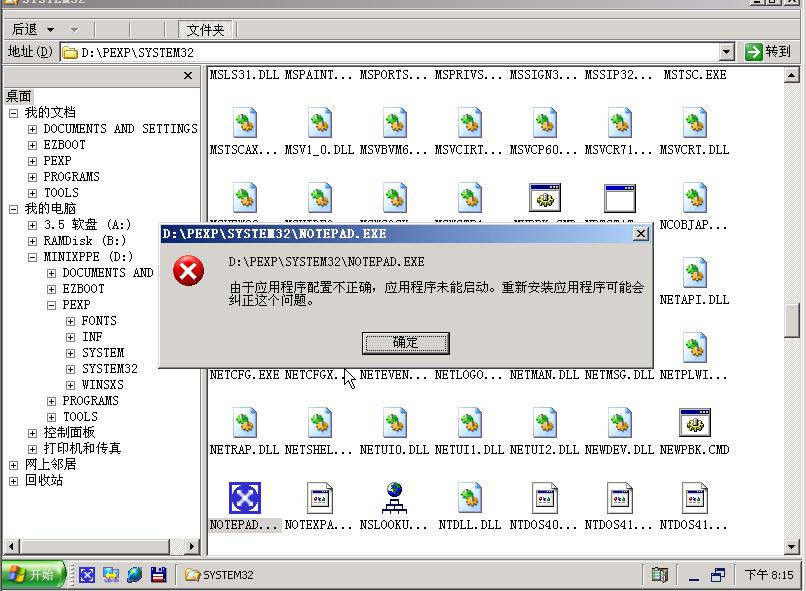Viewport: 806px width, 591px height.
Task: Click the tree pane scroll-right arrow
Action: pyautogui.click(x=192, y=546)
